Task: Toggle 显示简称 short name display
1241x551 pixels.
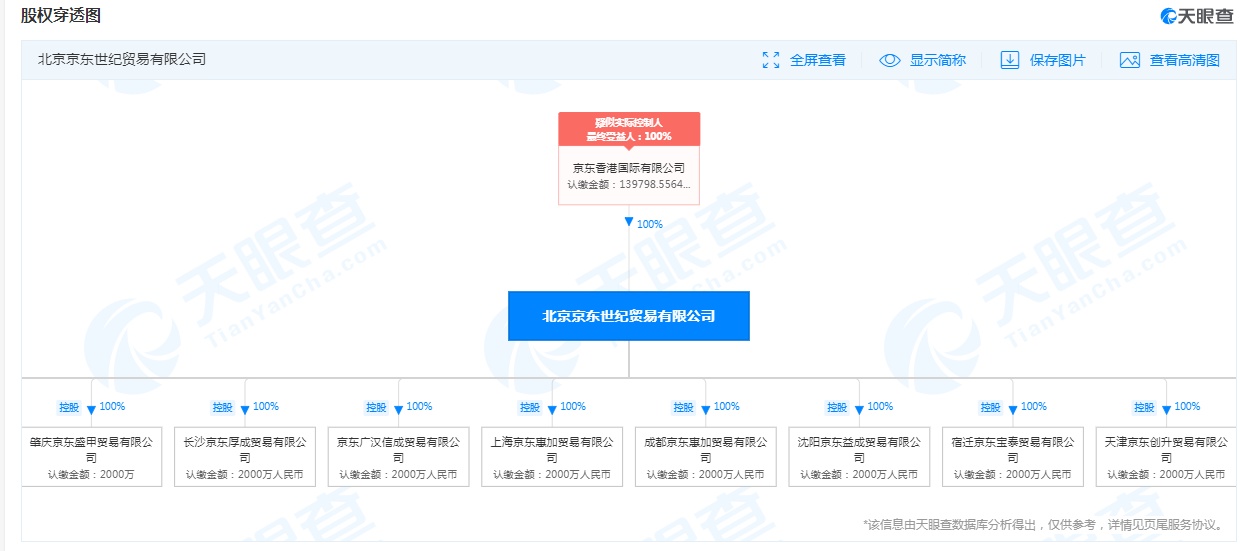Action: tap(937, 60)
